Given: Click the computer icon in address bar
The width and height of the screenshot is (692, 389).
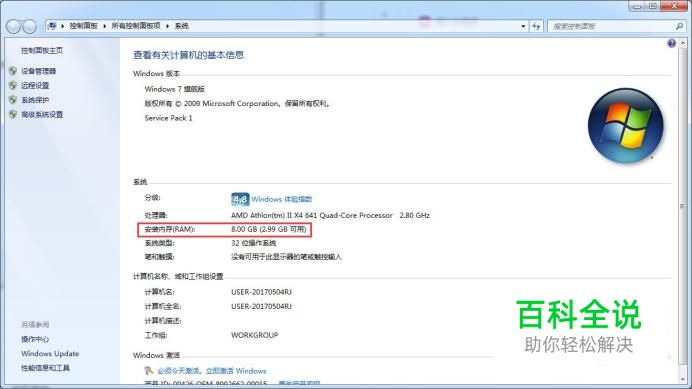Looking at the screenshot, I should 52,26.
